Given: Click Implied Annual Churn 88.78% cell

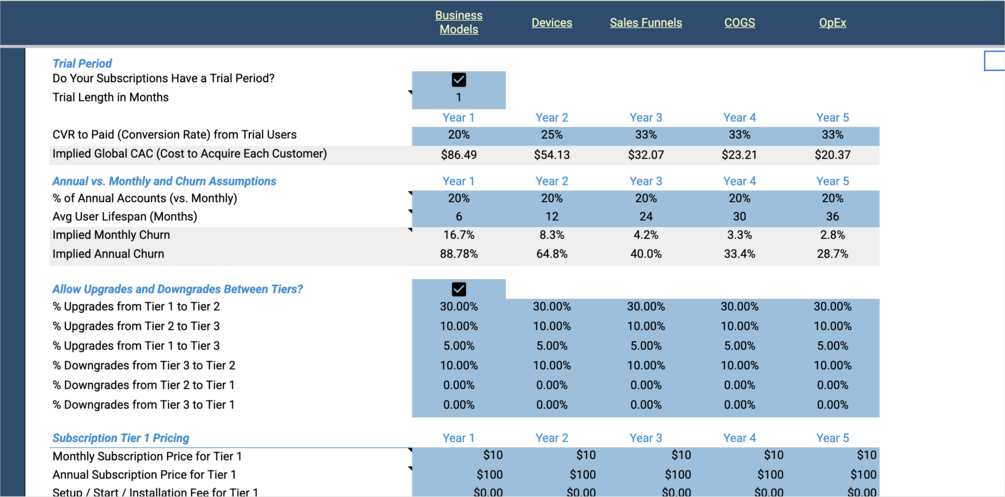Looking at the screenshot, I should pyautogui.click(x=459, y=254).
